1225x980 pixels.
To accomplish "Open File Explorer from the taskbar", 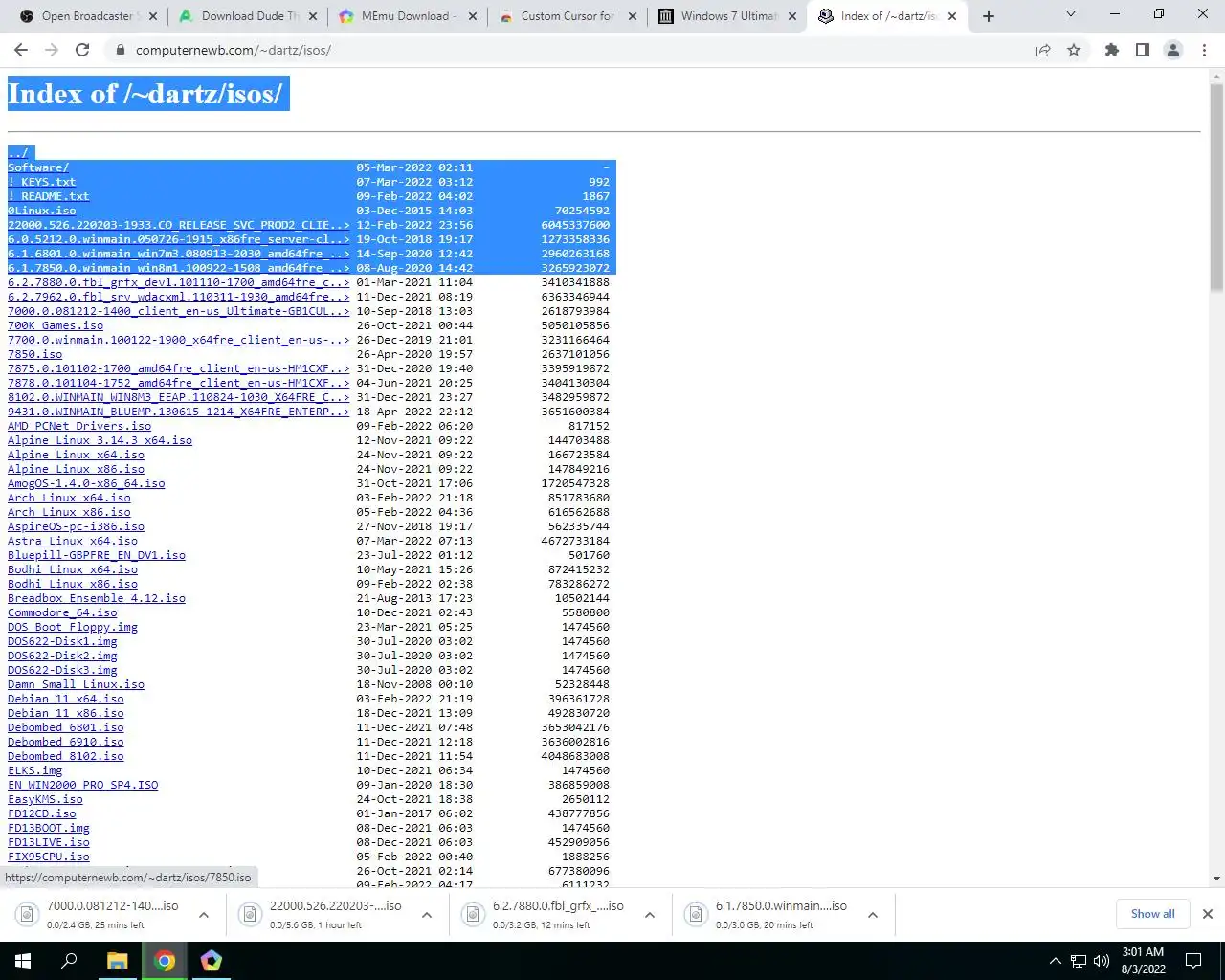I will (x=117, y=961).
